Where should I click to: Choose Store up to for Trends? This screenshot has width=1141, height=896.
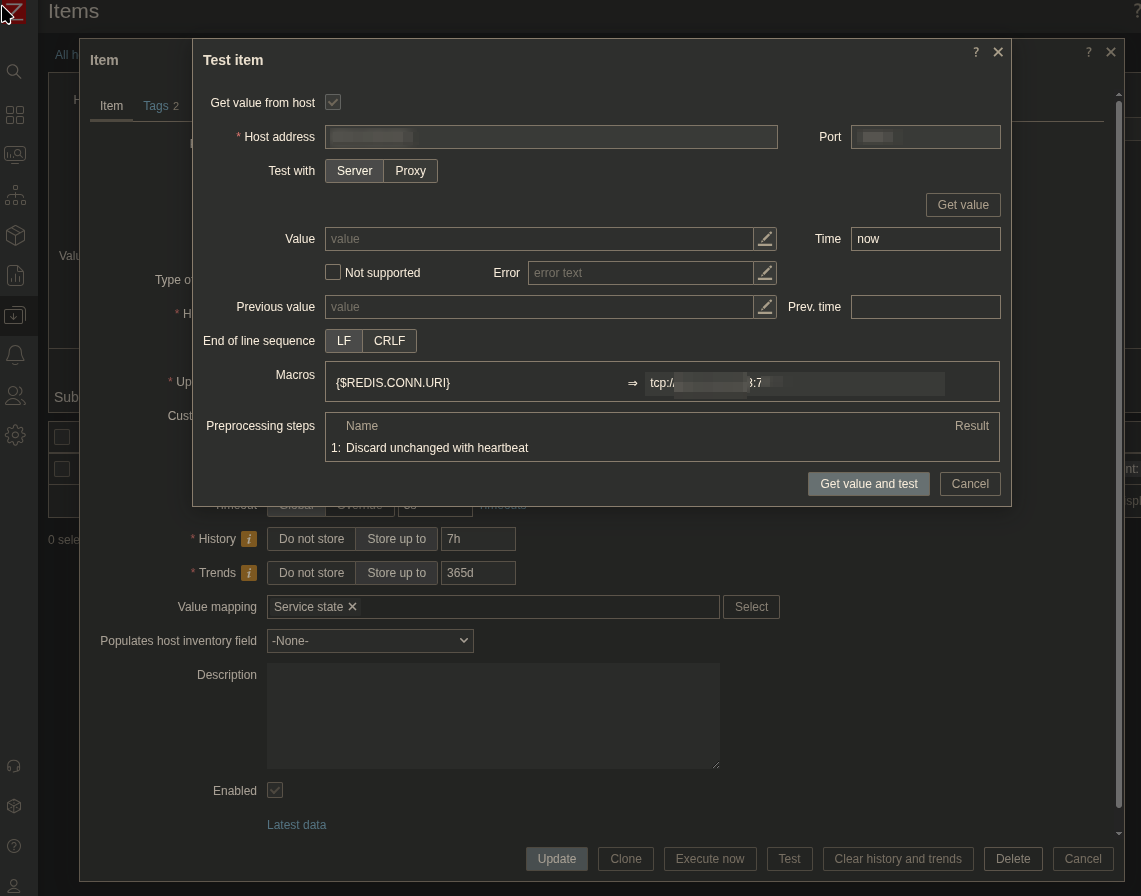tap(397, 574)
